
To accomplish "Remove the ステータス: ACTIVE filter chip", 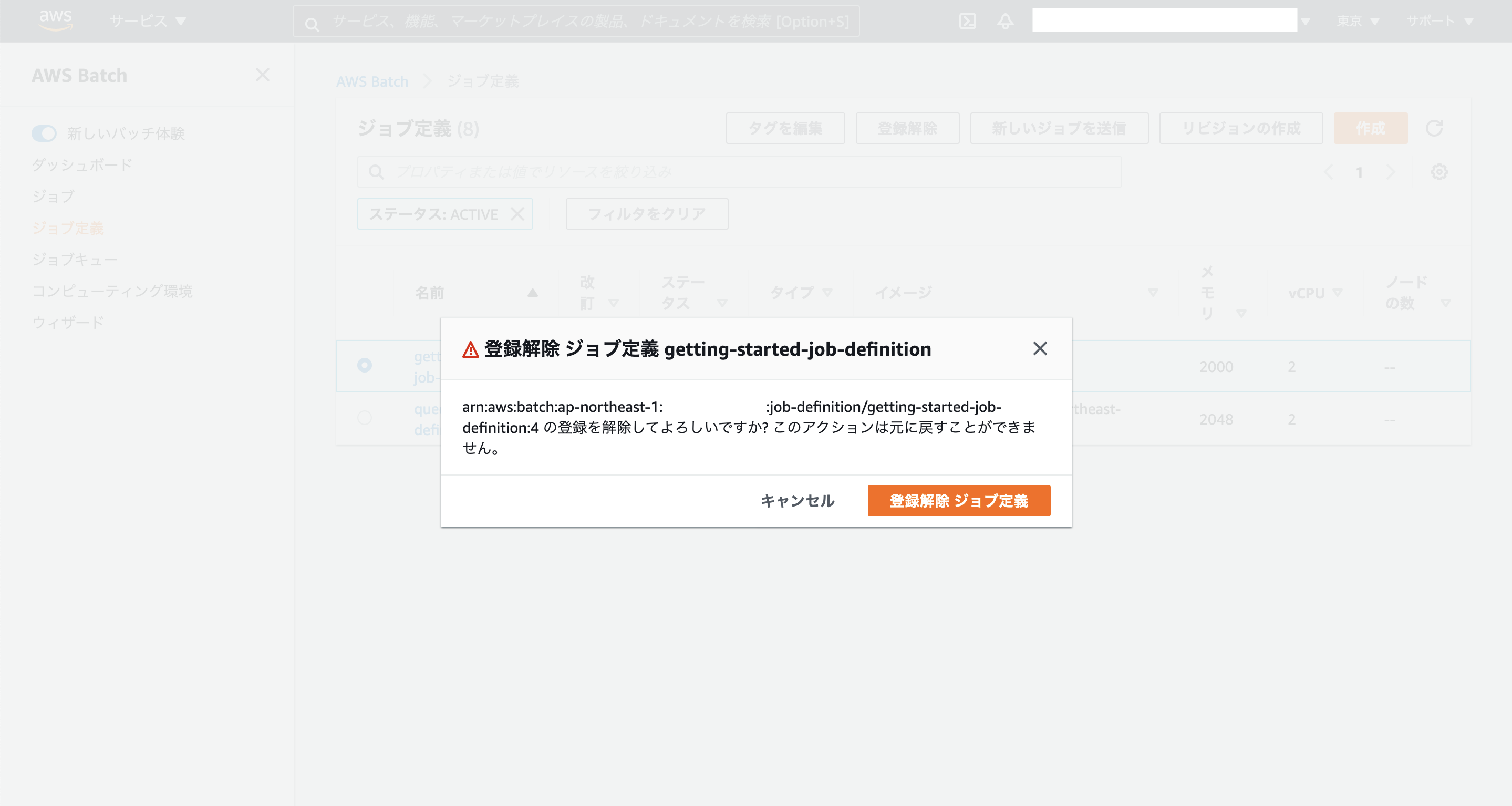I will point(517,214).
